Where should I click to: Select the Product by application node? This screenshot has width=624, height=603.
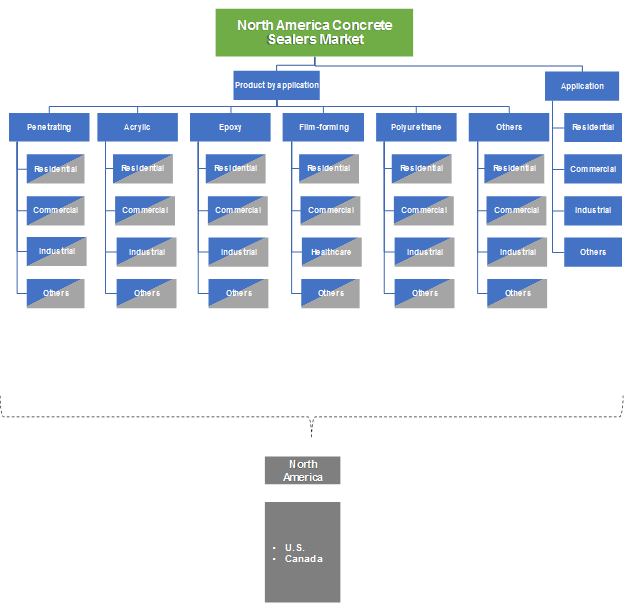pos(277,85)
